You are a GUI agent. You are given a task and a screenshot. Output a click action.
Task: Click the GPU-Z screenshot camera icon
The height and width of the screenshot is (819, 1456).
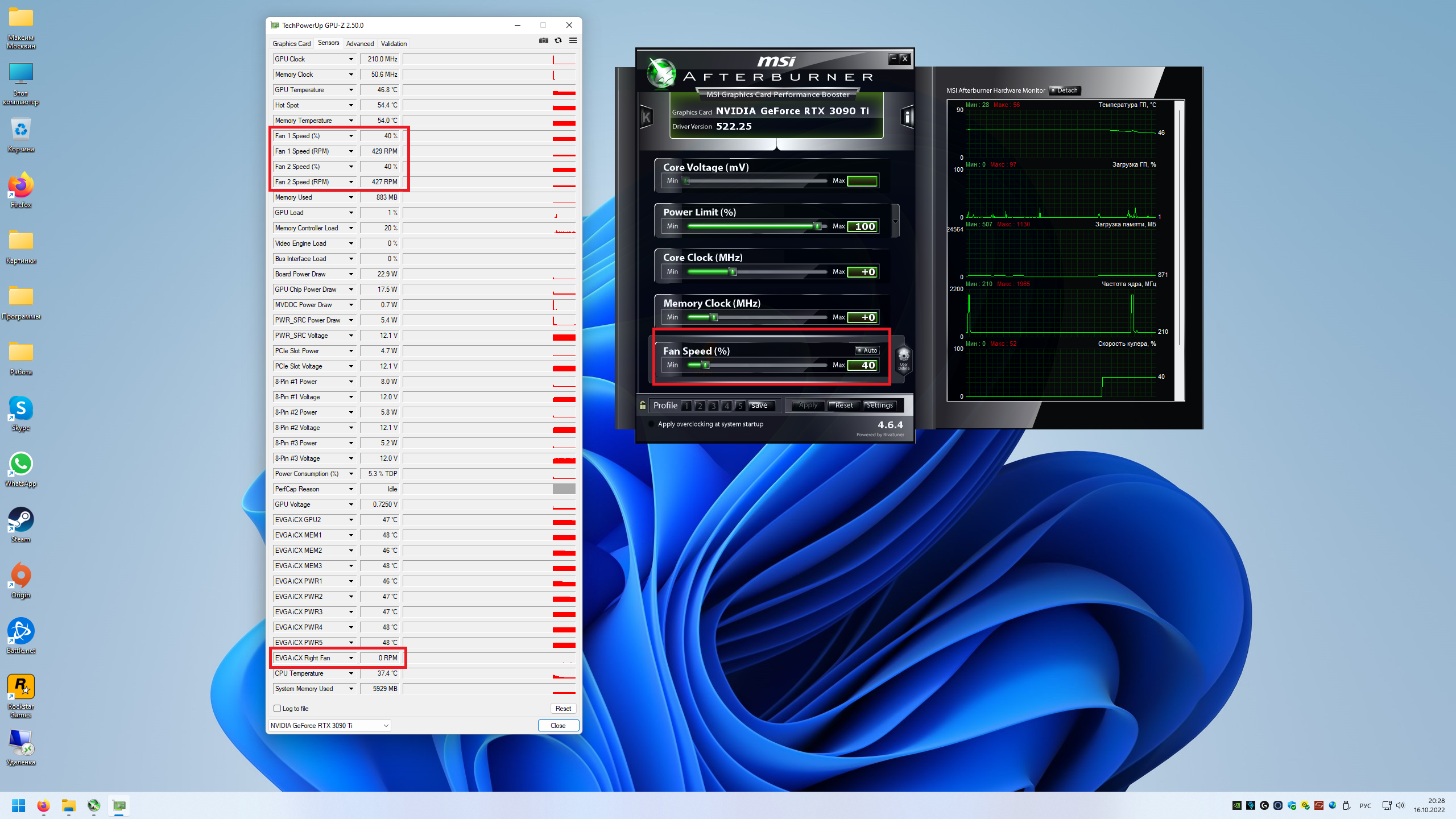[543, 40]
